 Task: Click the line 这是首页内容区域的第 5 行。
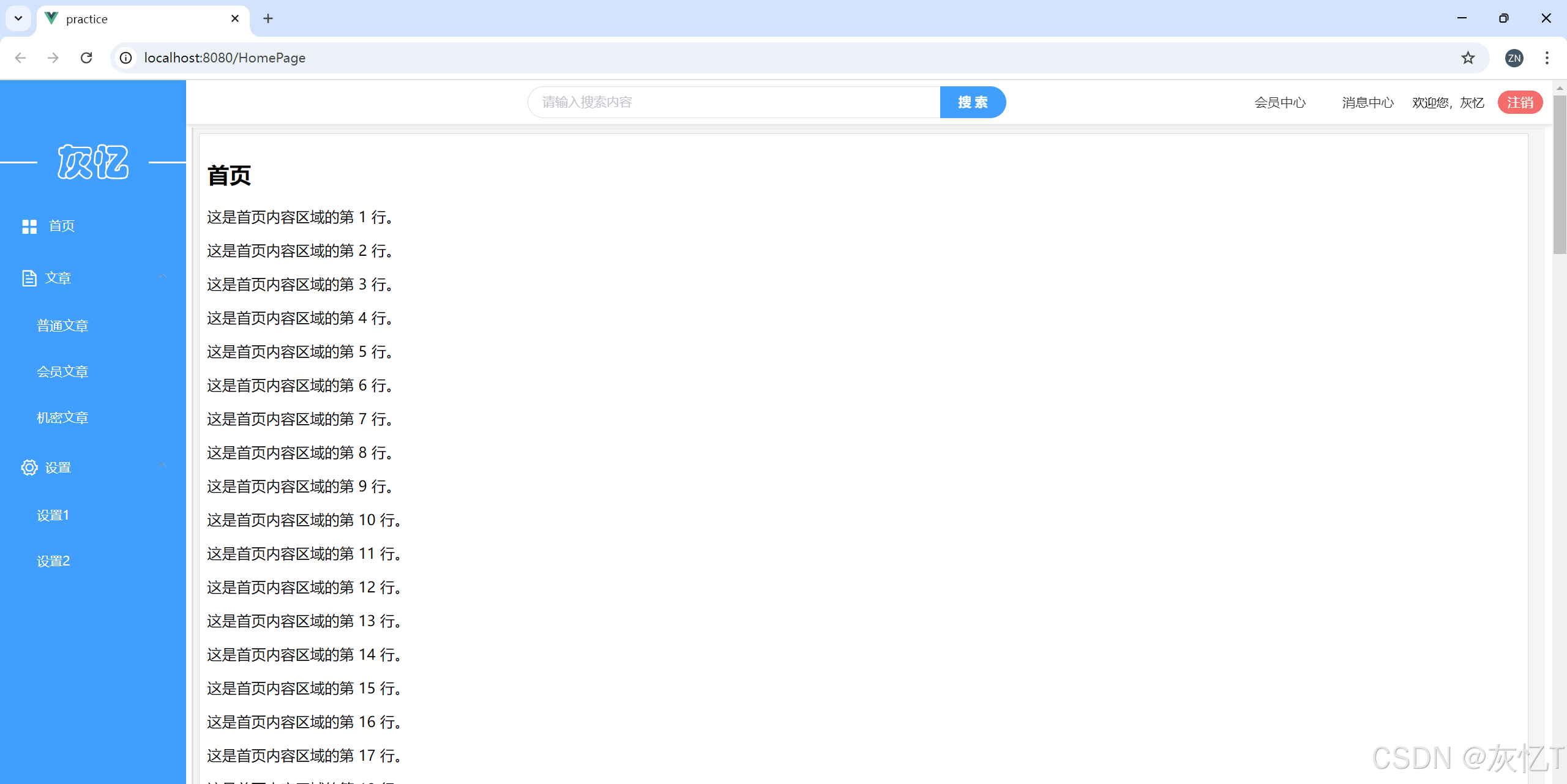coord(300,352)
